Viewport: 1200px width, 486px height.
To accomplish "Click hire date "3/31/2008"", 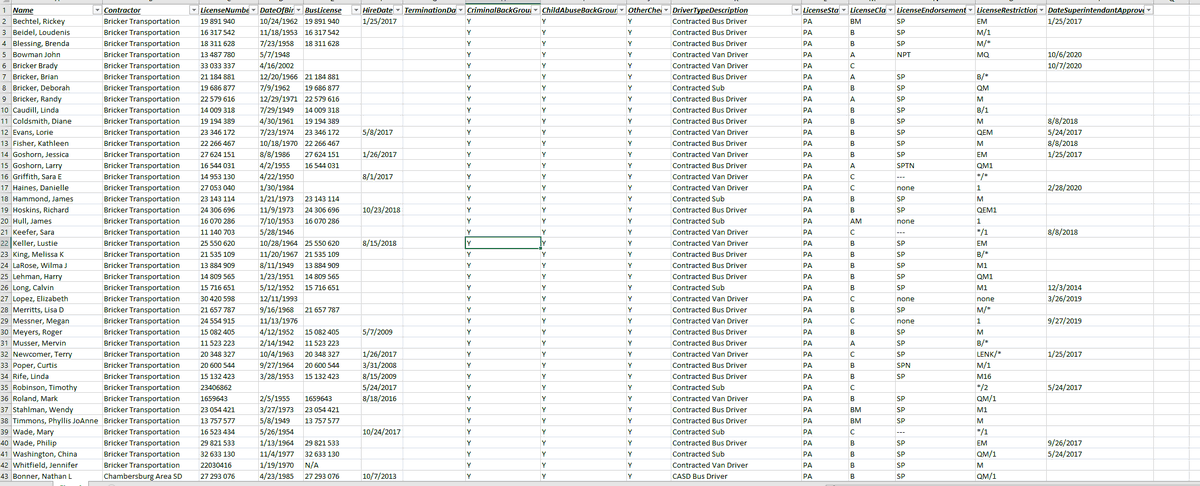I will pyautogui.click(x=381, y=365).
